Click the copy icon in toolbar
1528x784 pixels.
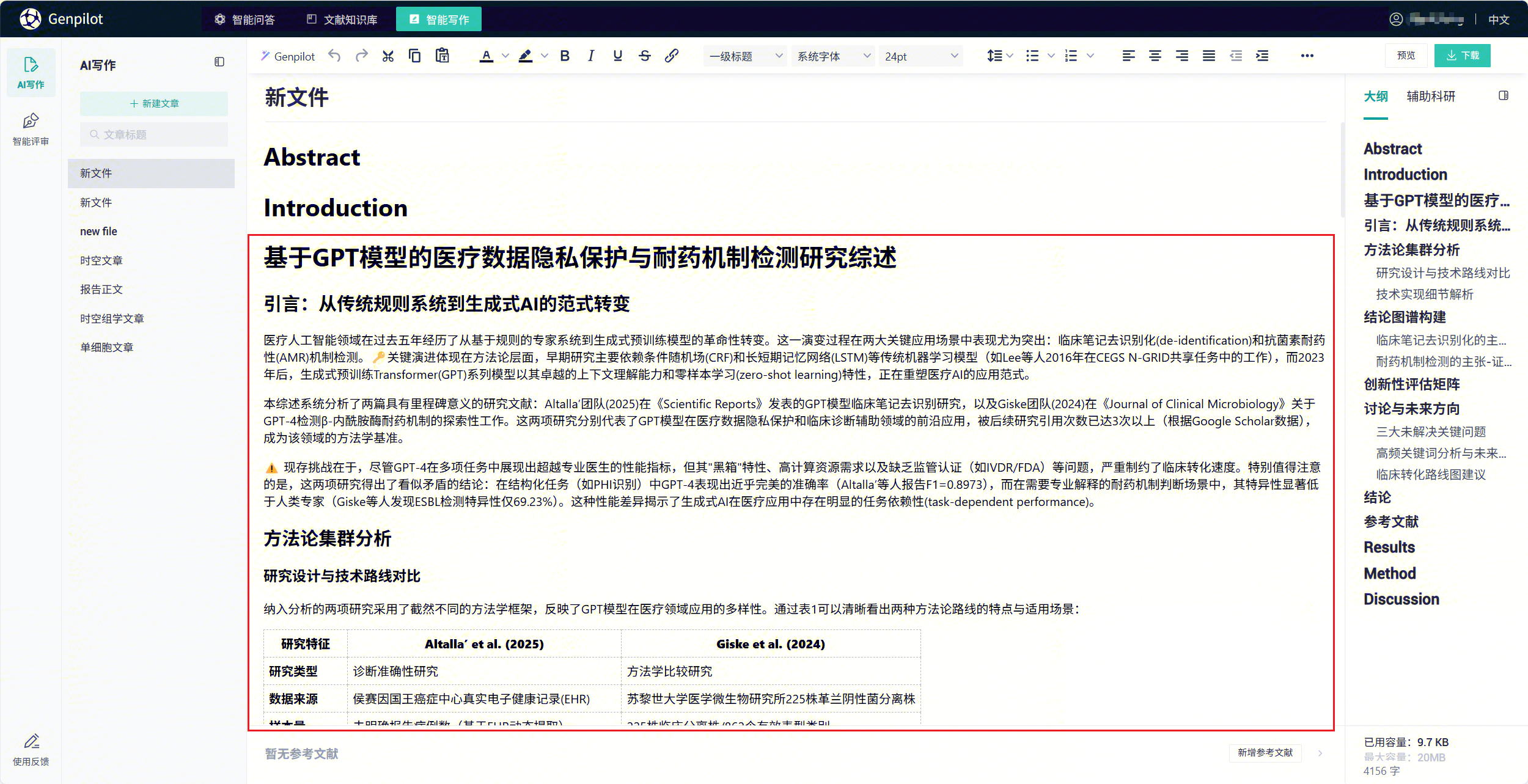point(414,56)
